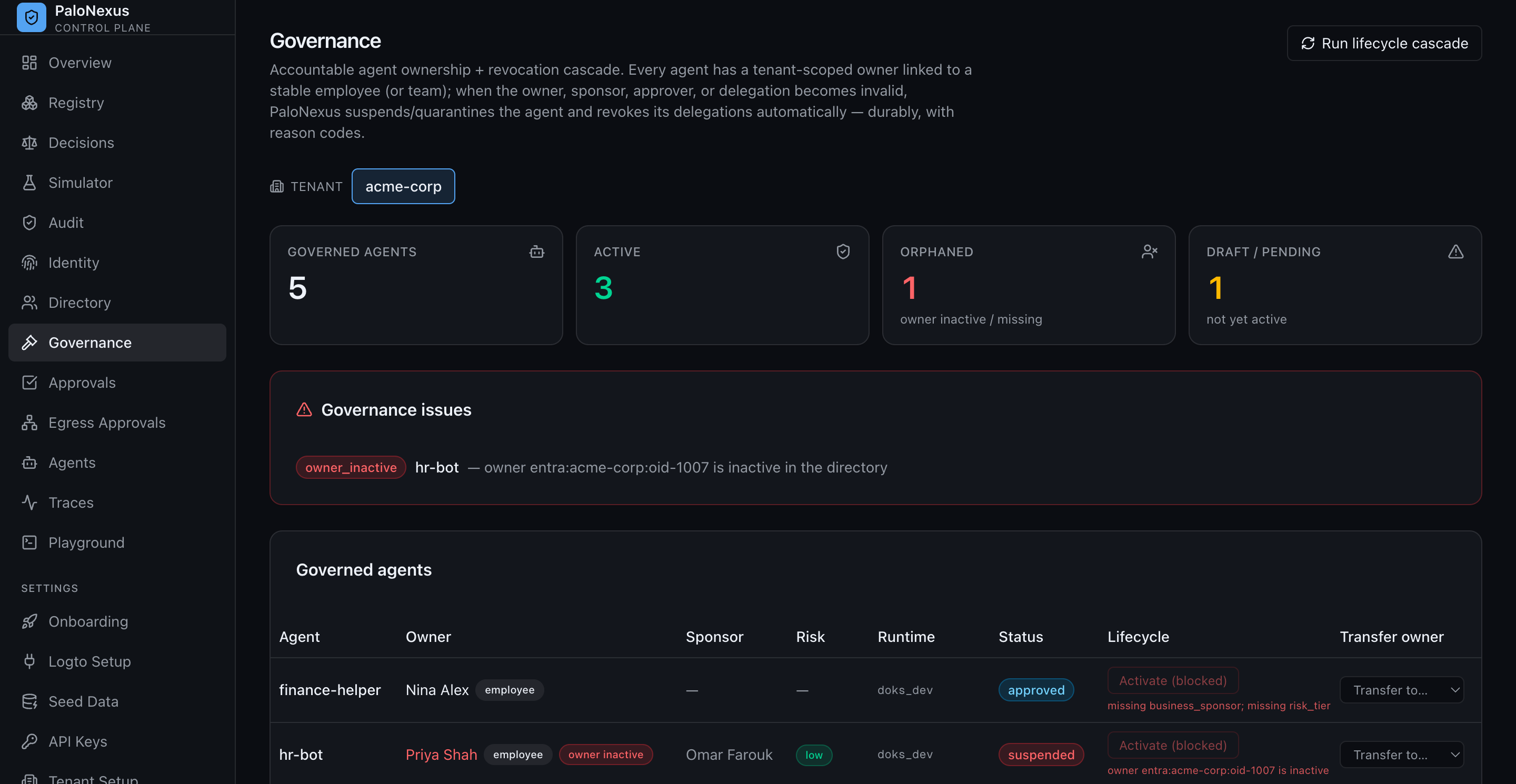The width and height of the screenshot is (1516, 784).
Task: Click the PaloNexus shield logo
Action: tap(31, 17)
